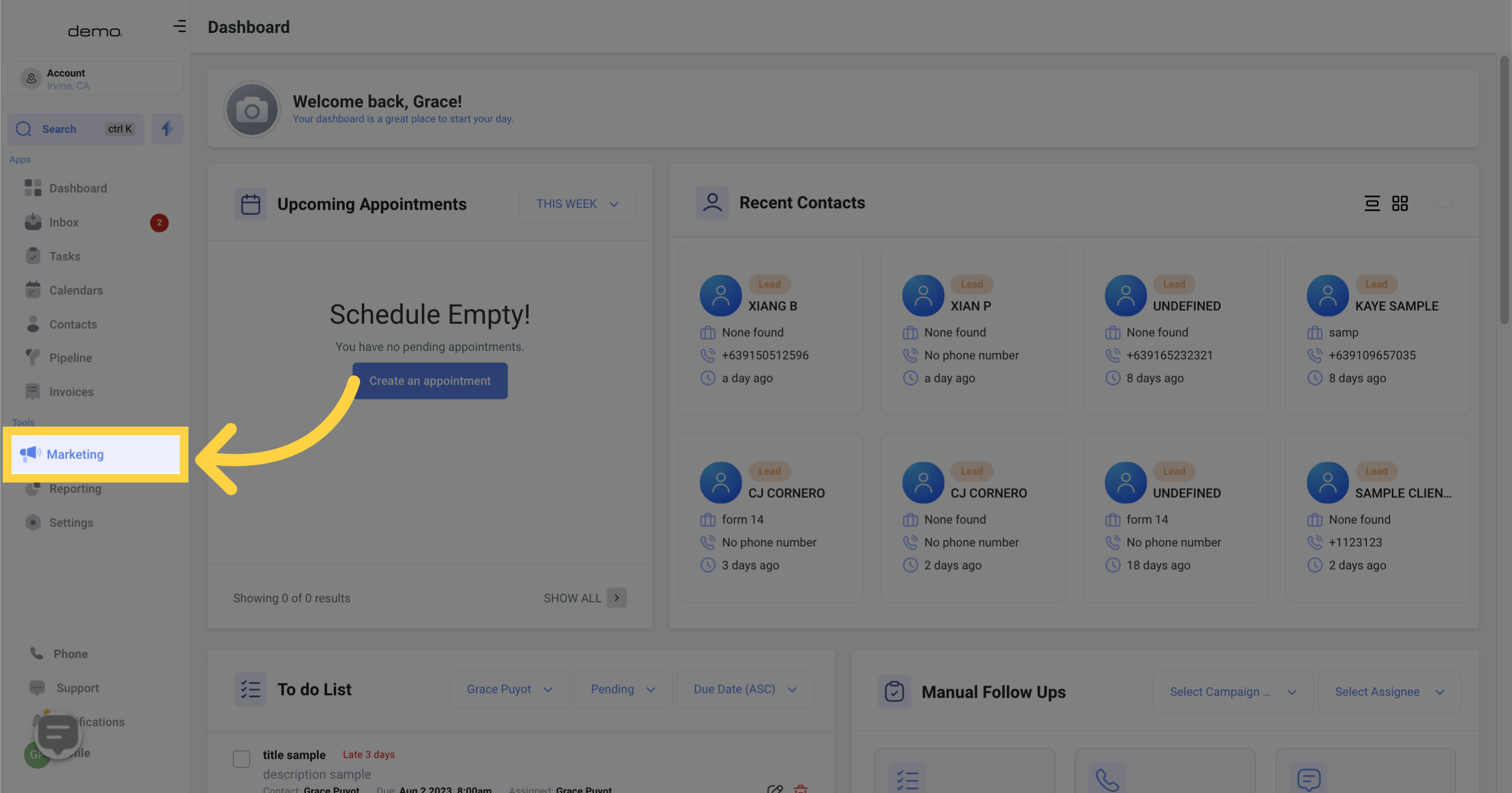Open Support from the sidebar bottom

[x=78, y=688]
